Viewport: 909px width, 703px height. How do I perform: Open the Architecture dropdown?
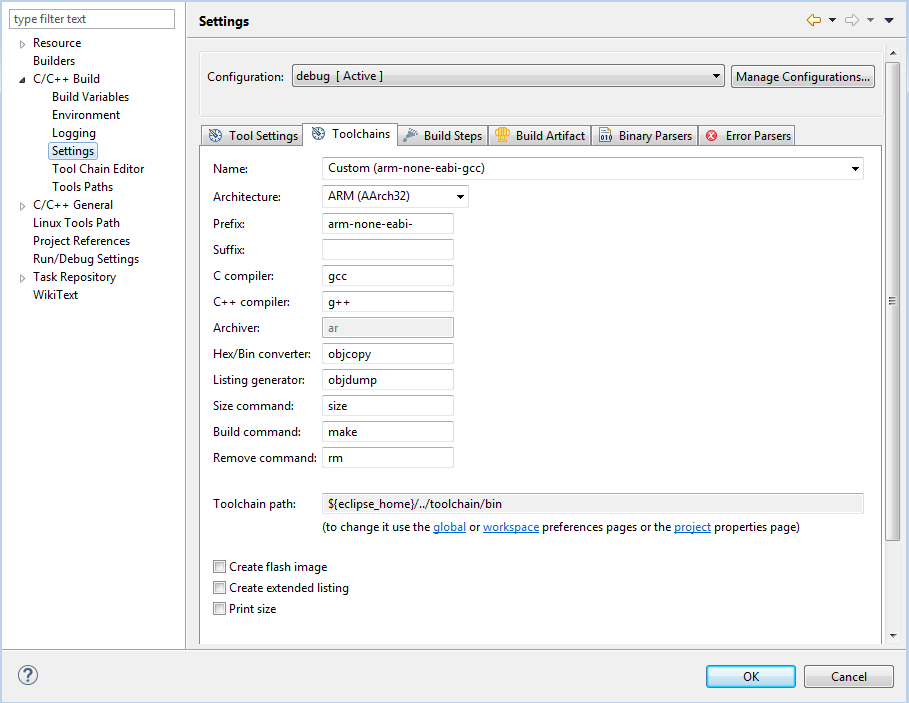[x=396, y=197]
